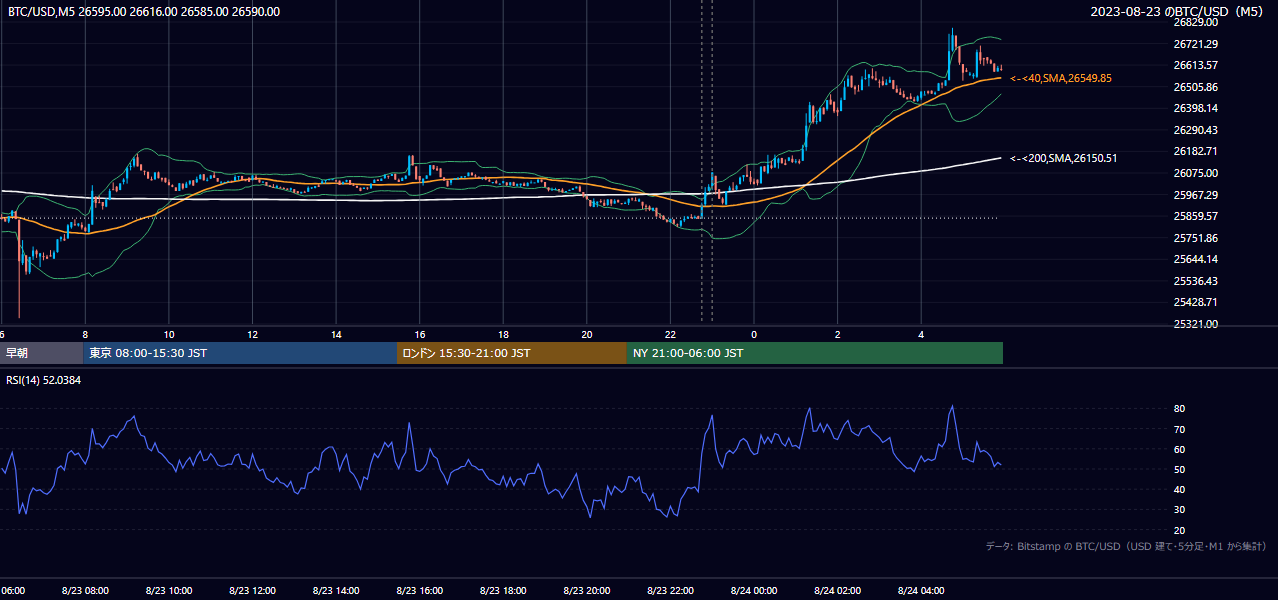Click RSI scale value 70
The image size is (1278, 600).
coord(1179,429)
